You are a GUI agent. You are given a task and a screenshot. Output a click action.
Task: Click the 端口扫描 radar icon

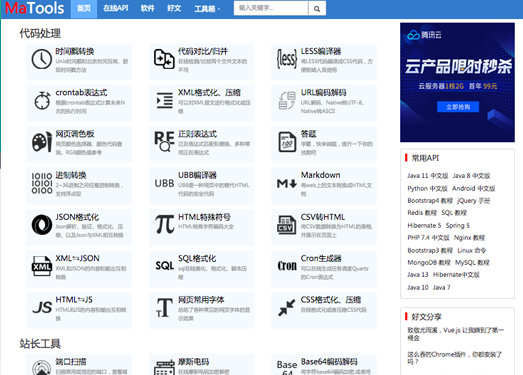pyautogui.click(x=42, y=367)
